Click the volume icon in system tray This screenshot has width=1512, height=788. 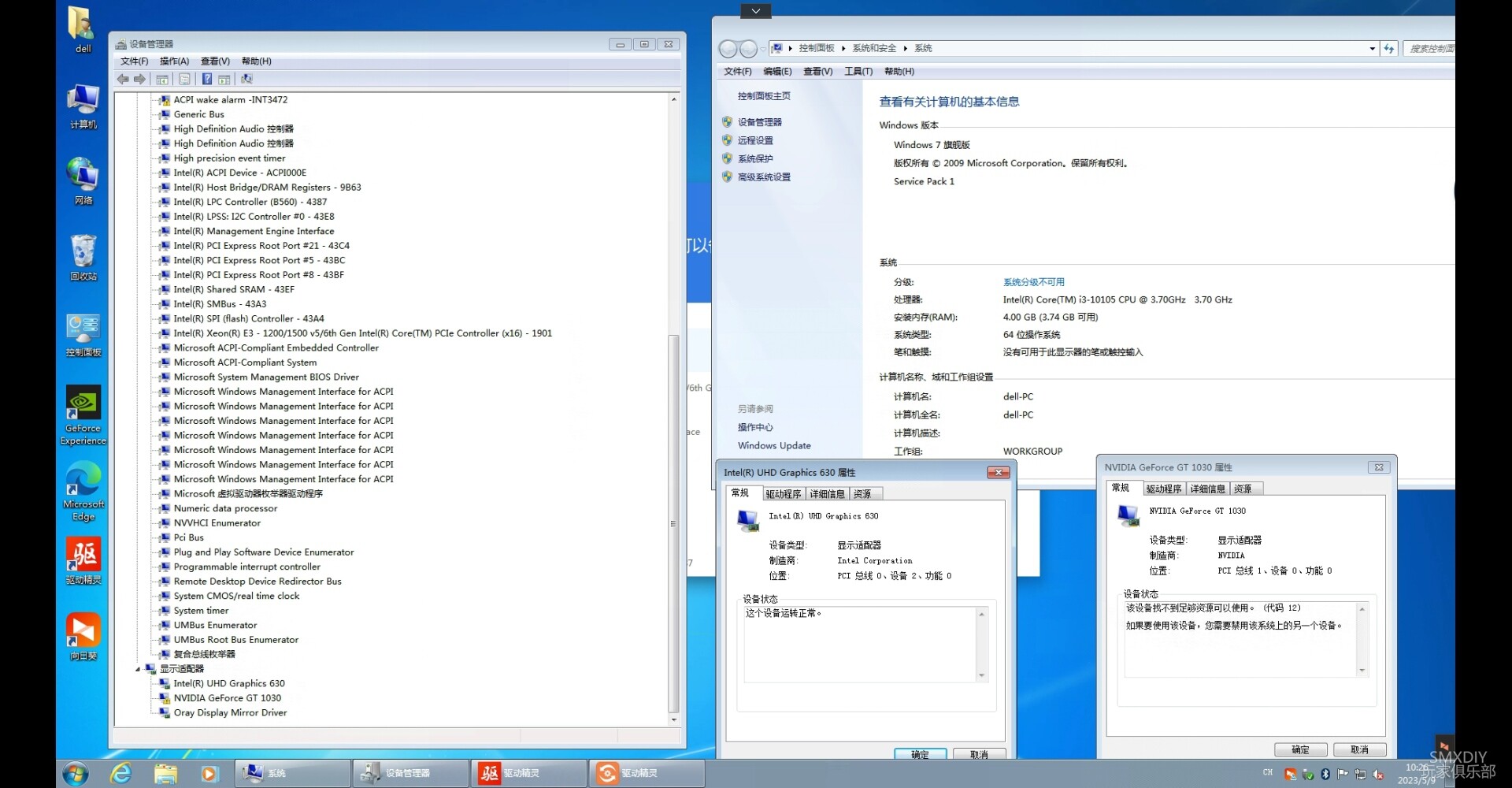[x=1378, y=774]
